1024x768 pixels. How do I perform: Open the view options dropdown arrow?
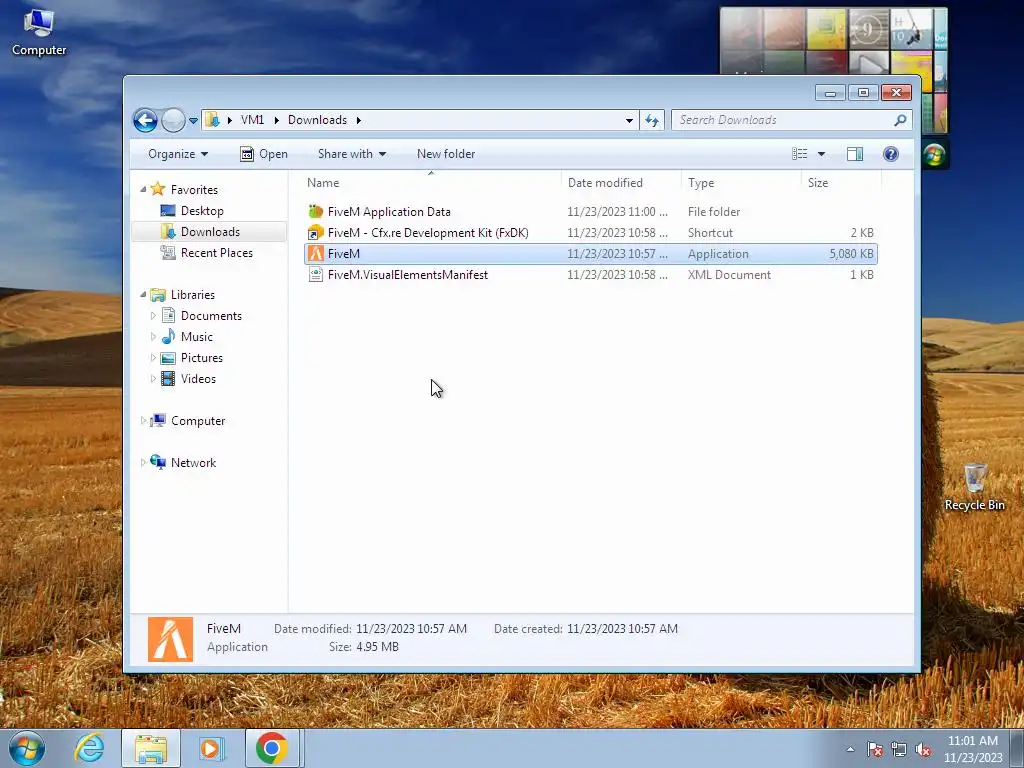tap(822, 154)
